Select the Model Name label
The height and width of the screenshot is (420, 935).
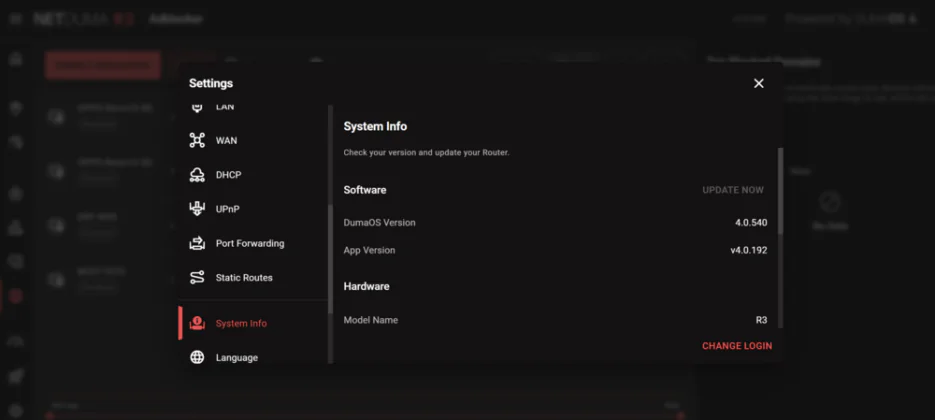pos(370,320)
